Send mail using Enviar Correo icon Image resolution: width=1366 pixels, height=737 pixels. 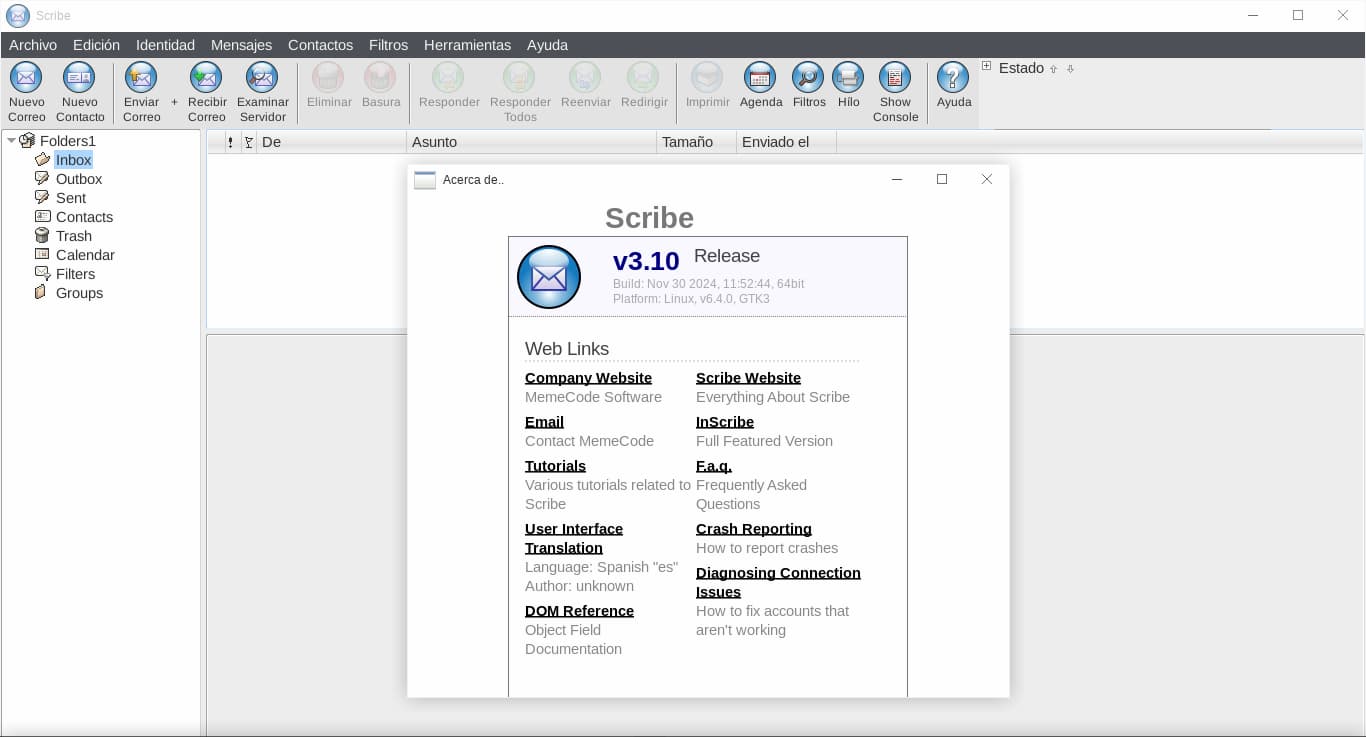pos(141,77)
